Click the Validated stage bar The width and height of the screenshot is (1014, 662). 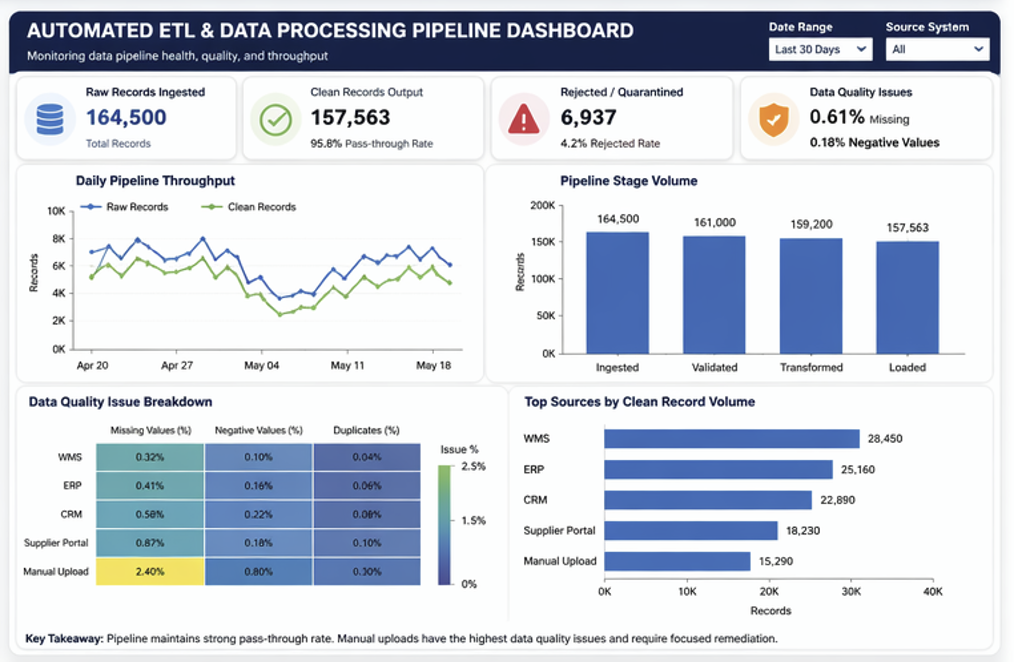(714, 294)
